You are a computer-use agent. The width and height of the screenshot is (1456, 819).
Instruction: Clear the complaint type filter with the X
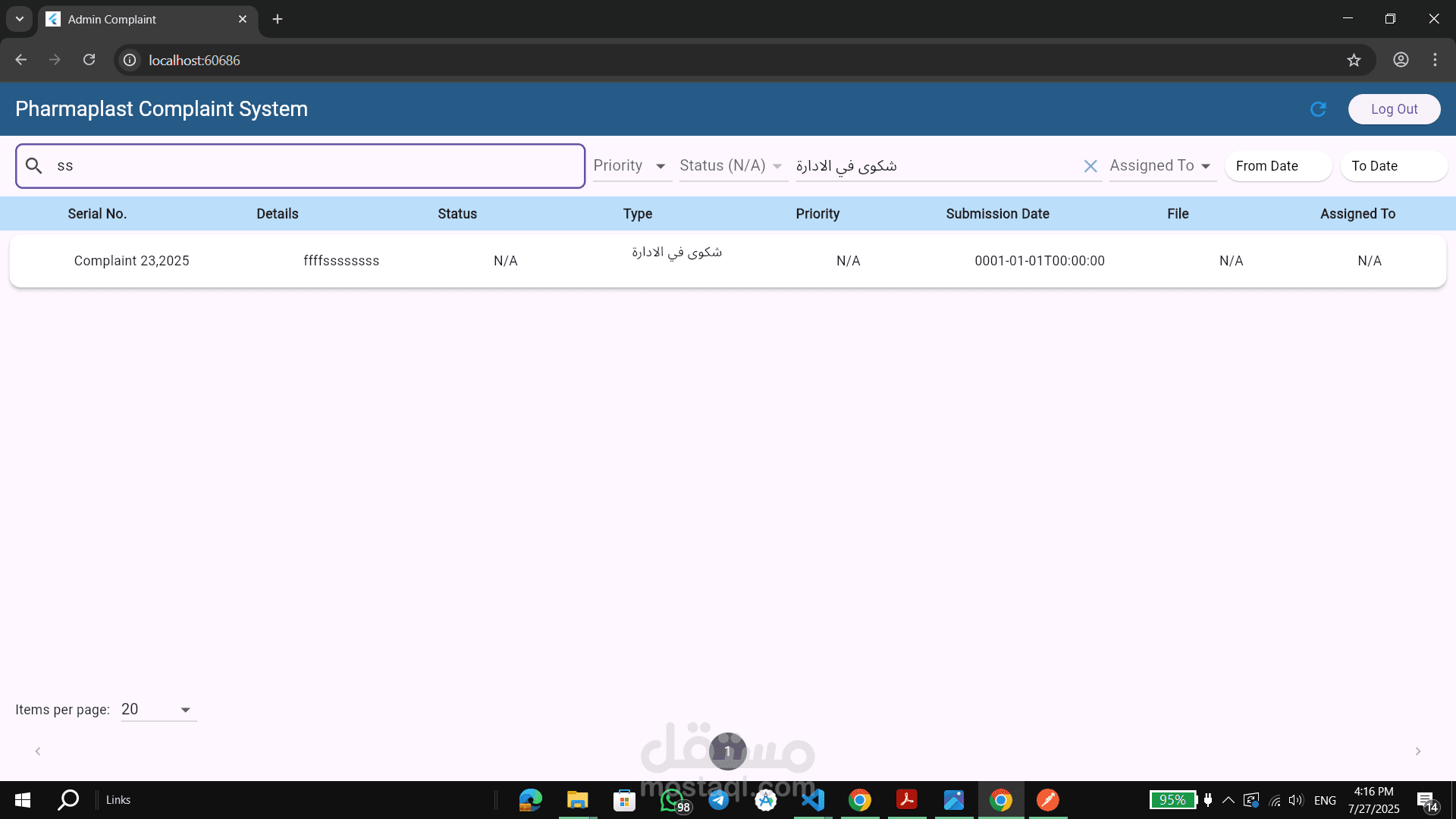[1090, 166]
